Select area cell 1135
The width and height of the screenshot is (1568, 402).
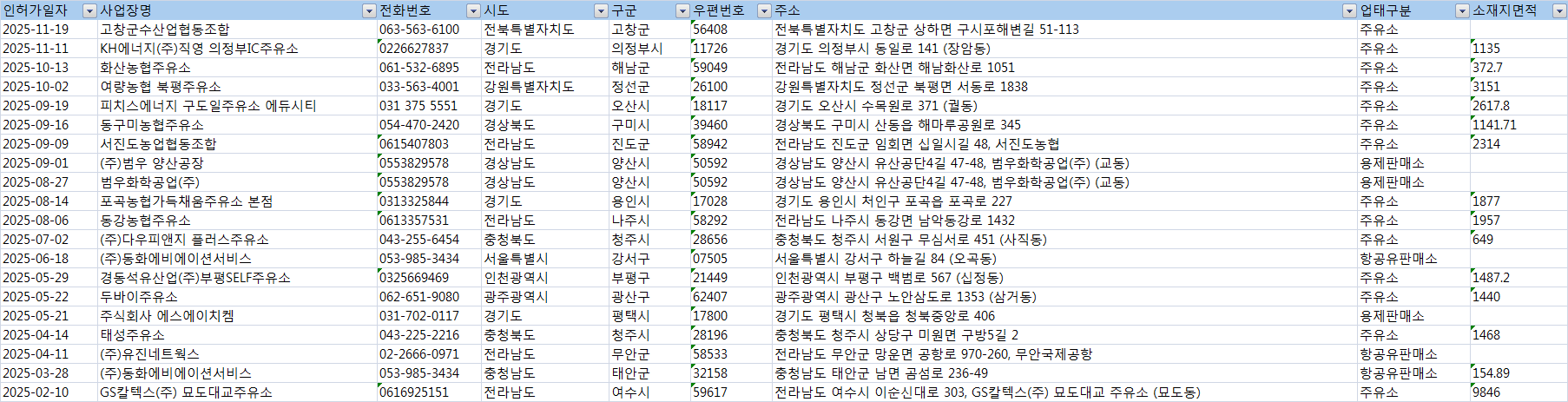point(1519,49)
